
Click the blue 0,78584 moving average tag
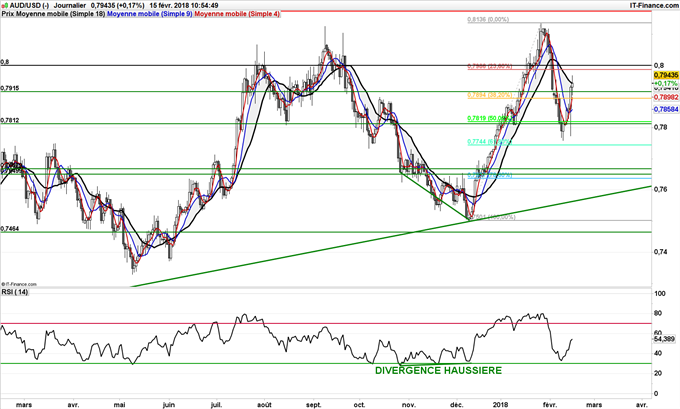(666, 110)
